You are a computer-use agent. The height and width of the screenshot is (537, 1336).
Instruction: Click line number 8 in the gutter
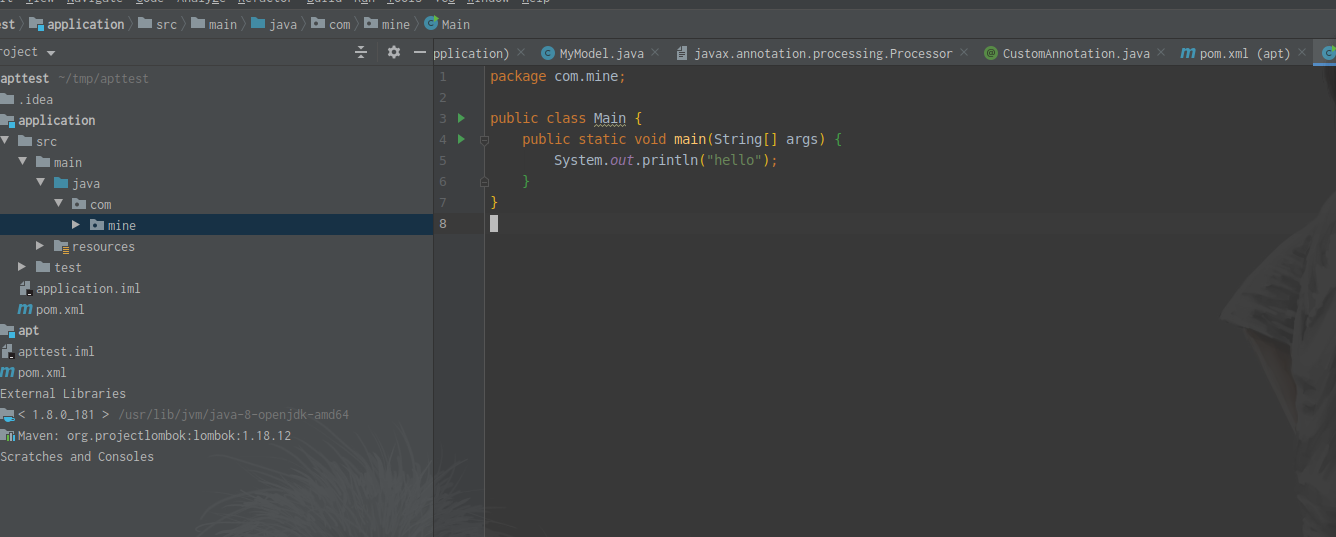coord(443,223)
